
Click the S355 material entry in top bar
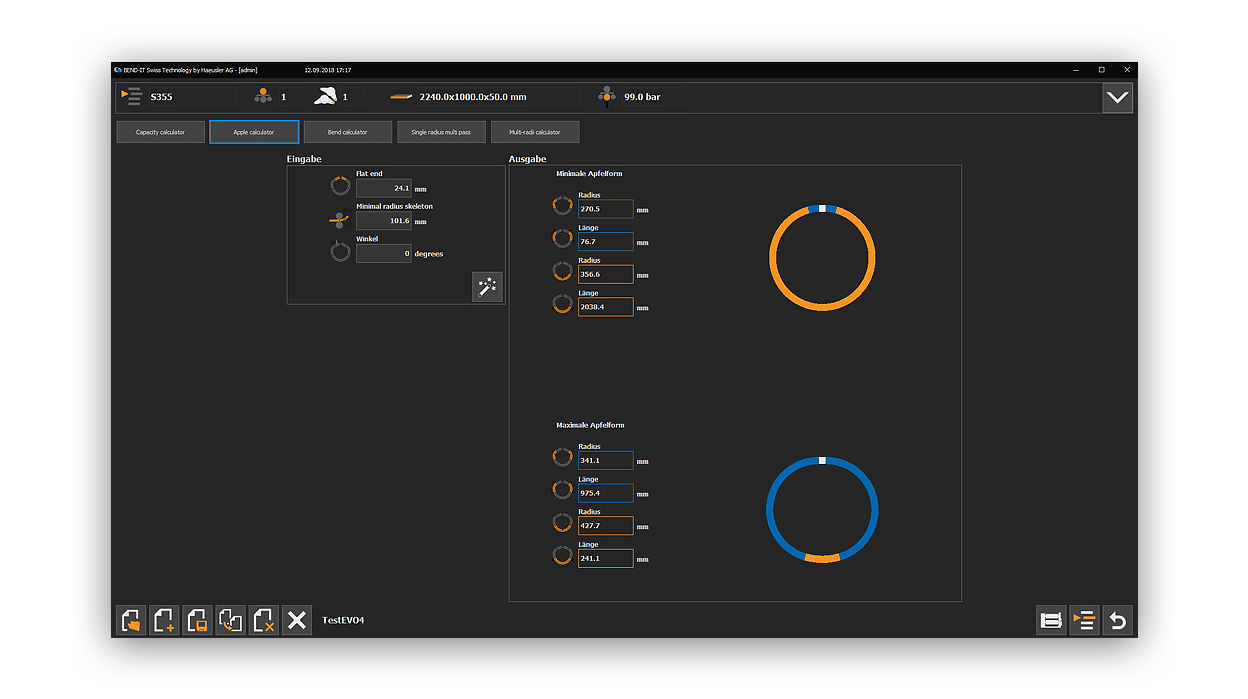pos(160,97)
